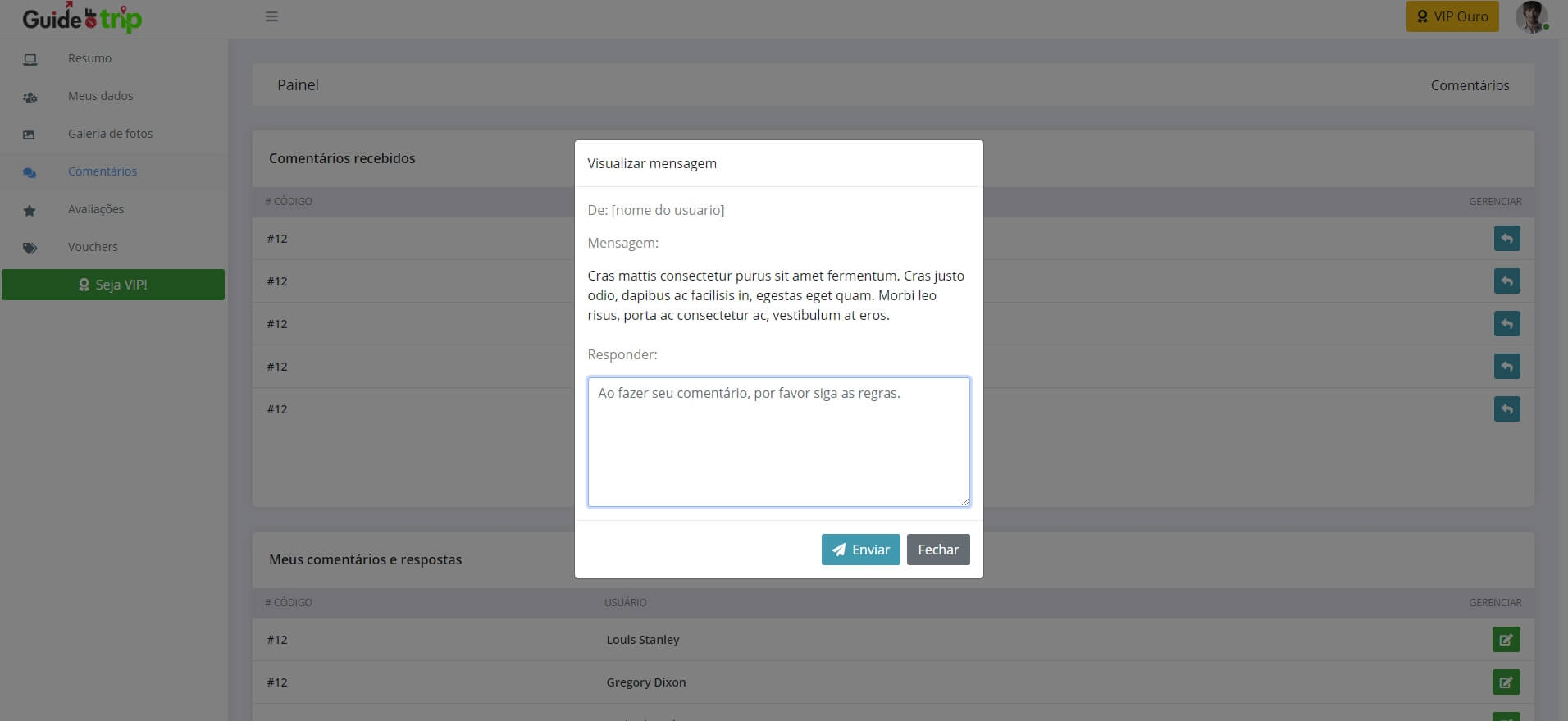Click the USUÁRIO column header
This screenshot has width=1568, height=721.
[x=626, y=602]
